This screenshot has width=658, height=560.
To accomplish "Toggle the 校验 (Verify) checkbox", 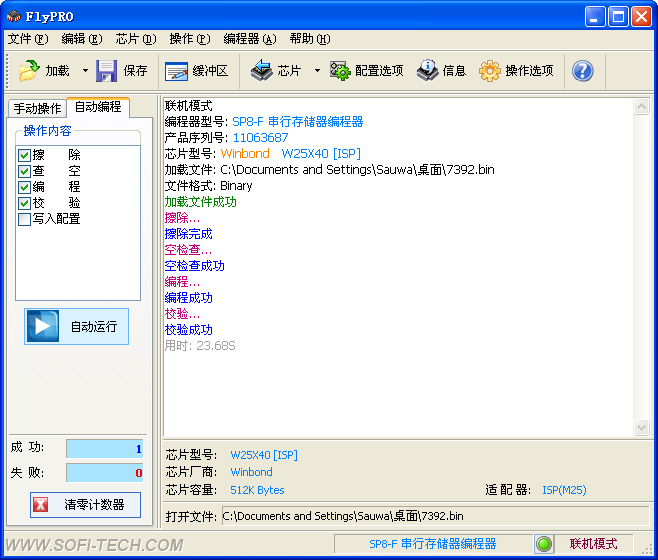I will (25, 203).
